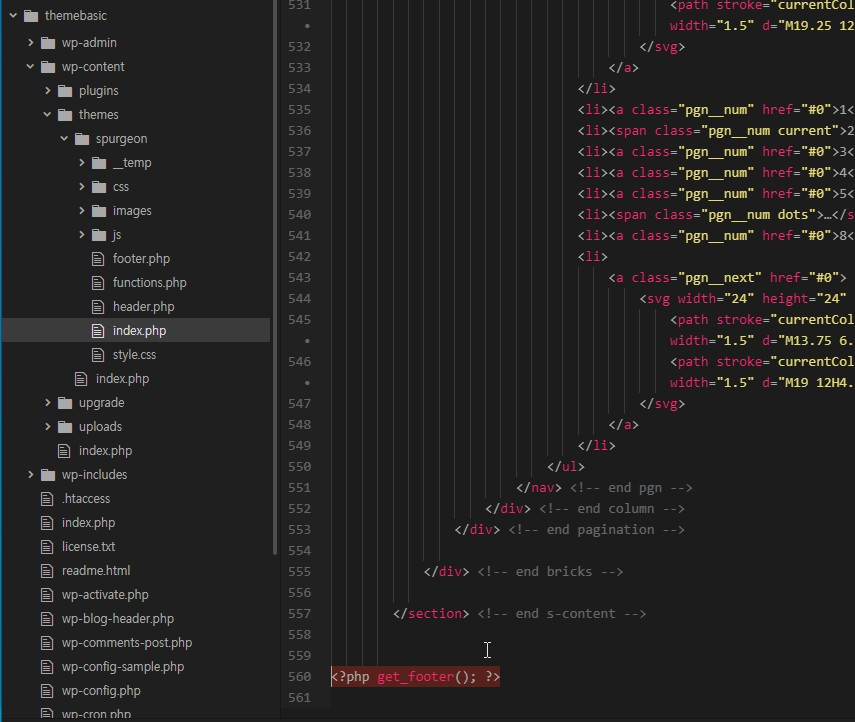
Task: Click the closing nav tag on line 551
Action: 539,488
